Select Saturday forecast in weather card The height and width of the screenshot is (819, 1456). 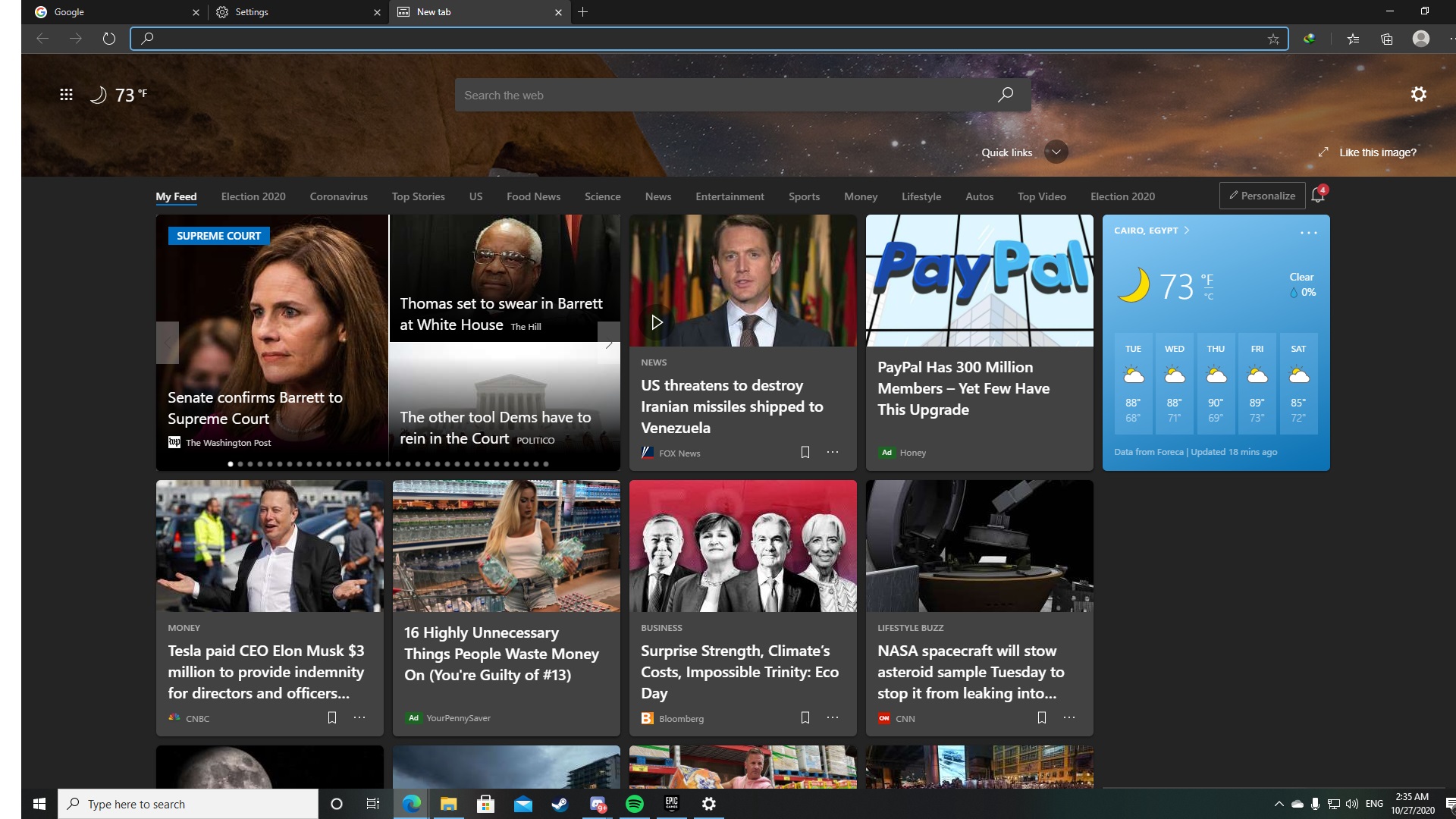tap(1298, 384)
